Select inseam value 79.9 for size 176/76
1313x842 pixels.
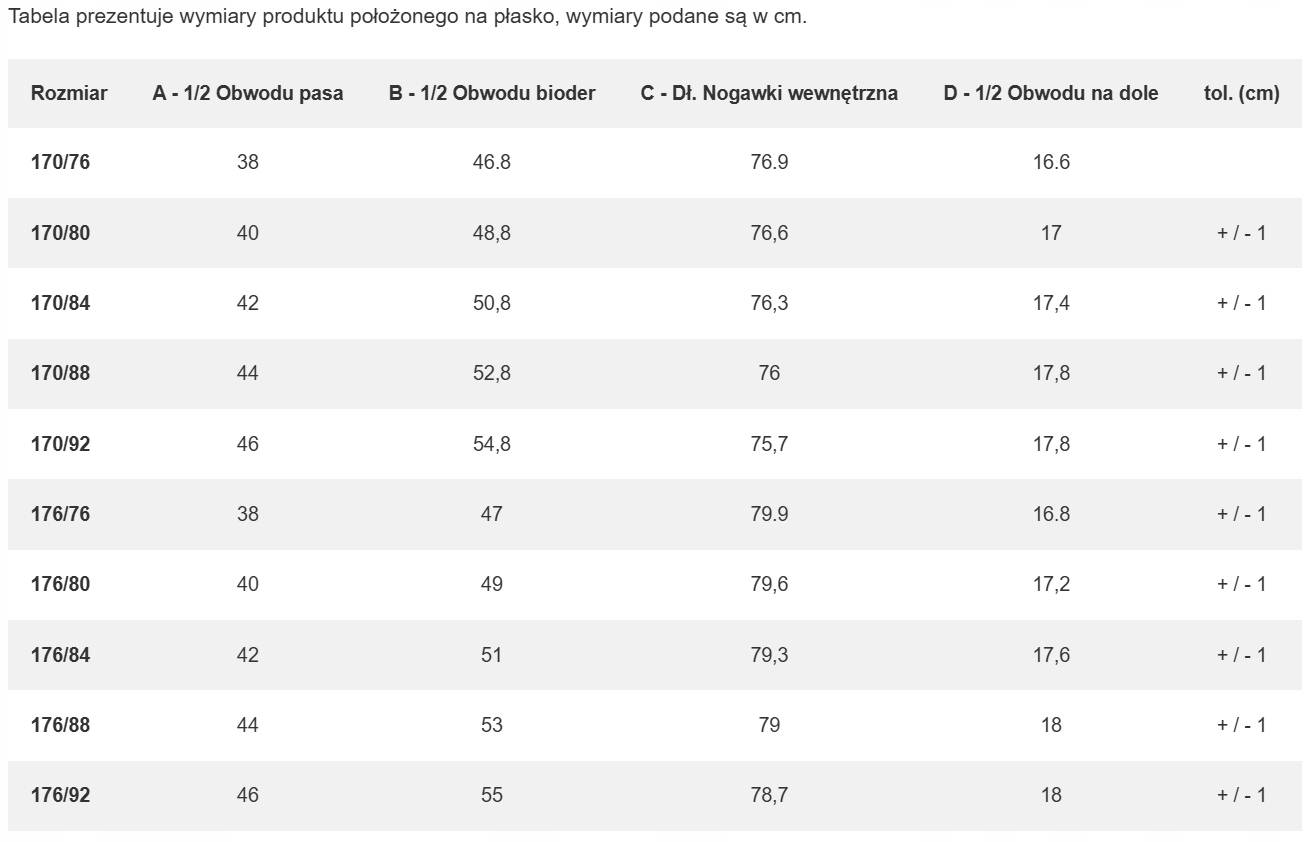pyautogui.click(x=769, y=514)
